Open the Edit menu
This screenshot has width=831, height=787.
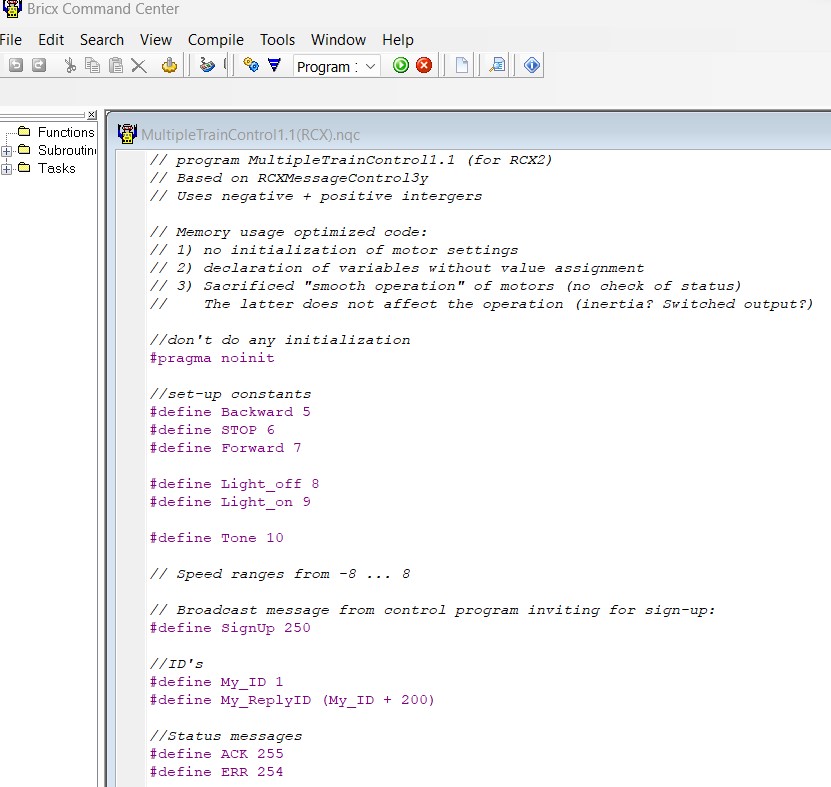51,40
